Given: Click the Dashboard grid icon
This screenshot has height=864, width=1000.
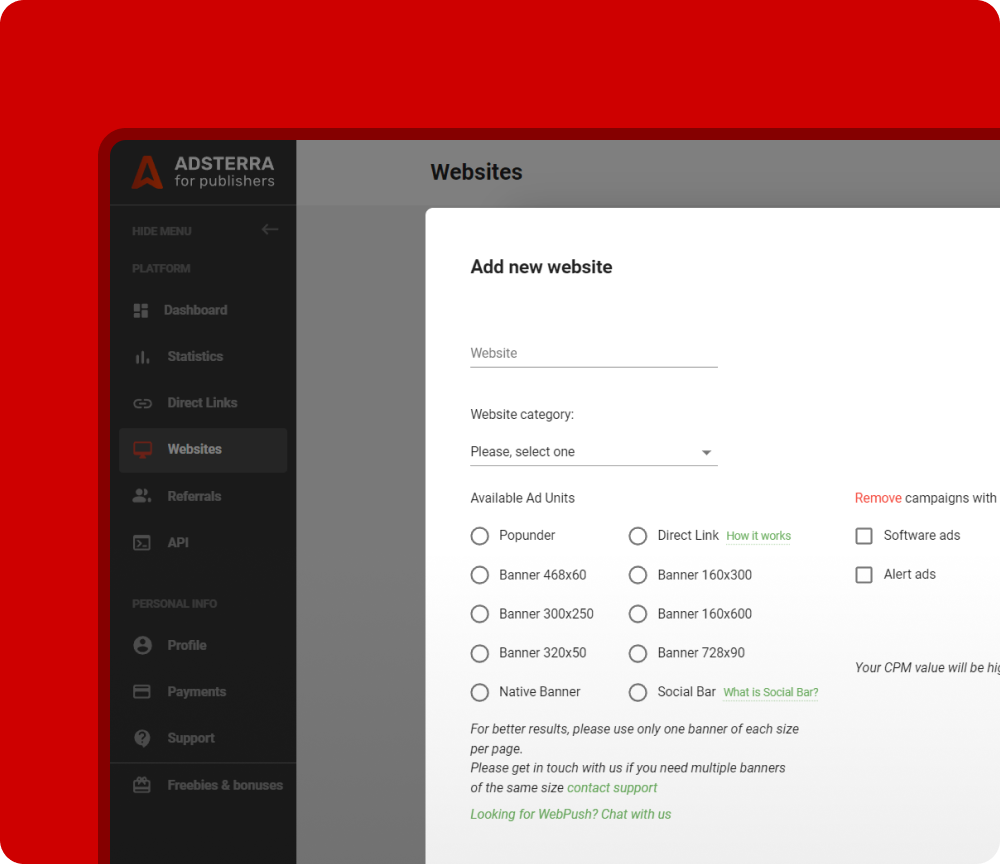Looking at the screenshot, I should tap(141, 311).
